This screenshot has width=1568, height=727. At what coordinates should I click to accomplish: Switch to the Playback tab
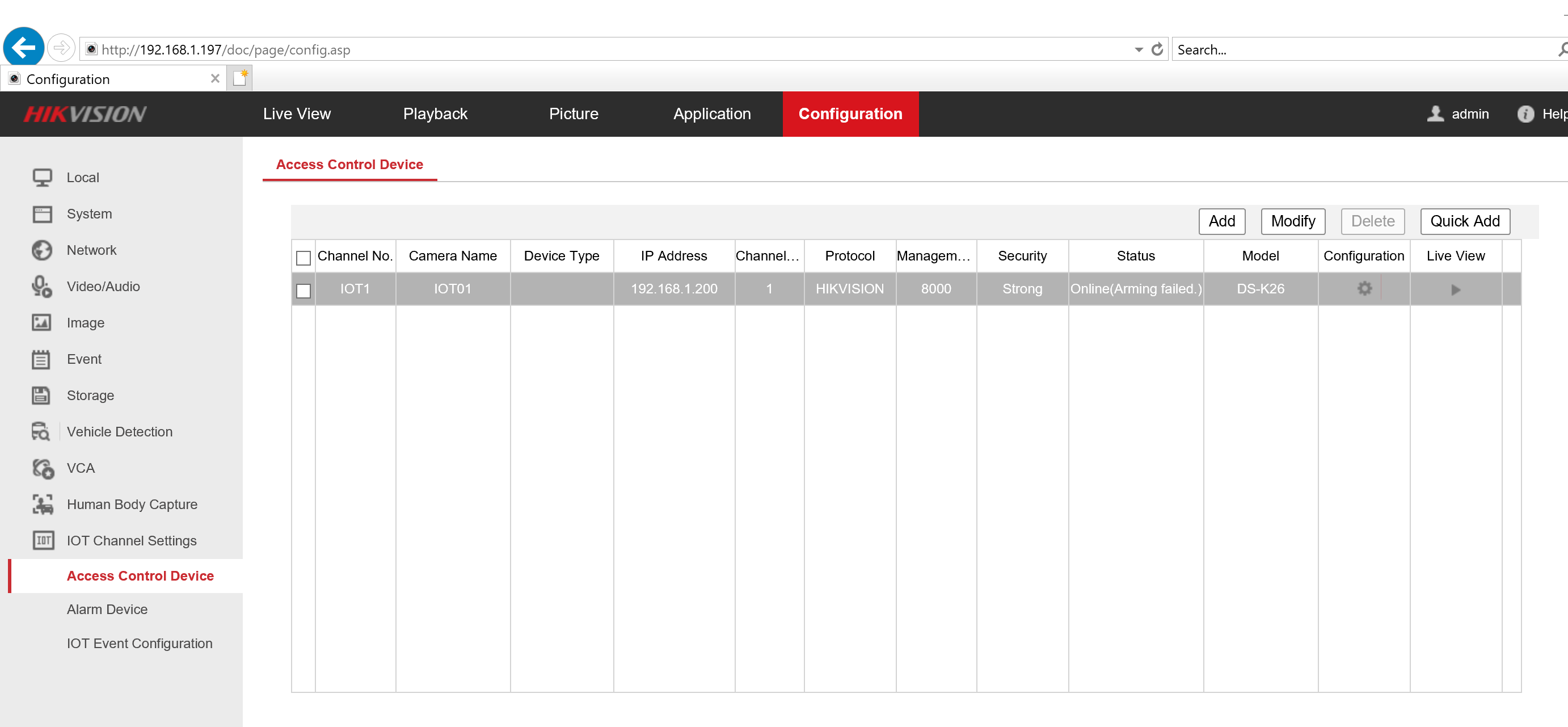coord(435,113)
